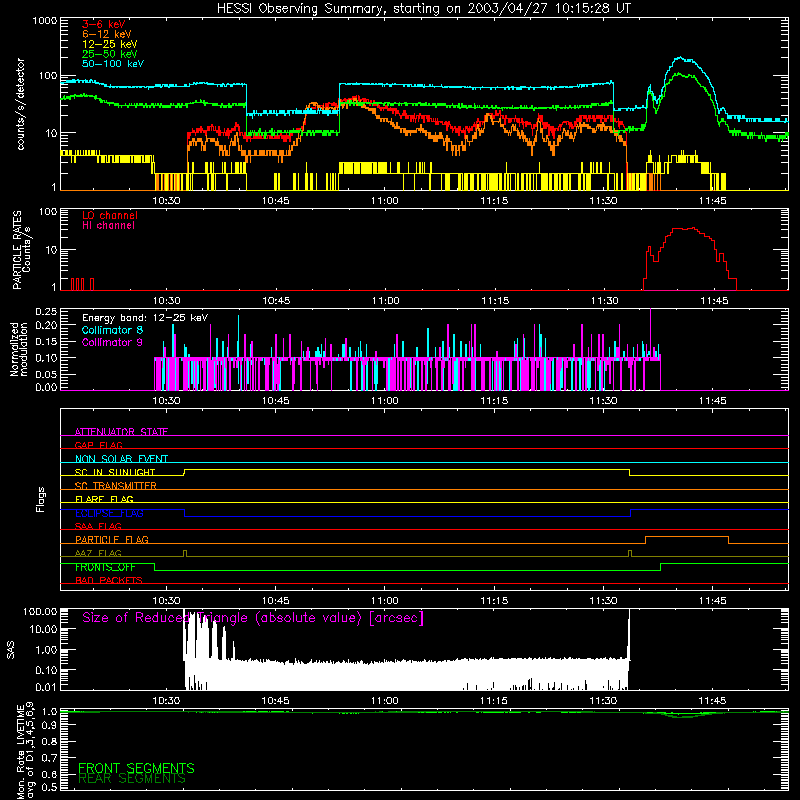Click the counts/s/detector axis label

(x=21, y=104)
